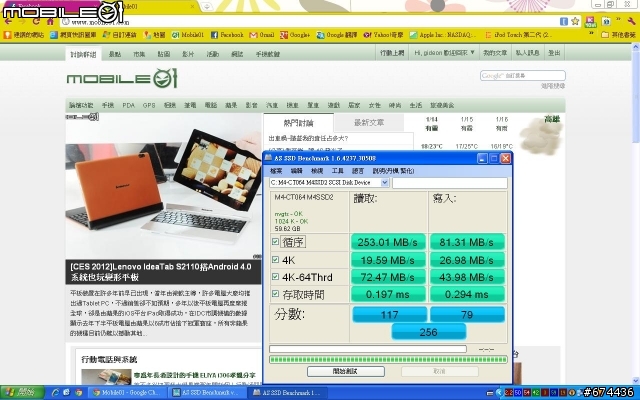Switch to the 最新文章 tab

point(369,122)
